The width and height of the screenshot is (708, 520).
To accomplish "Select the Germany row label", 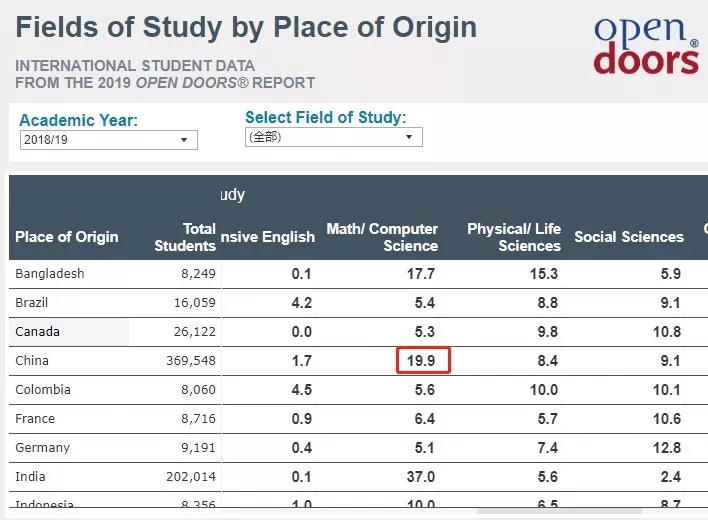I will coord(42,448).
